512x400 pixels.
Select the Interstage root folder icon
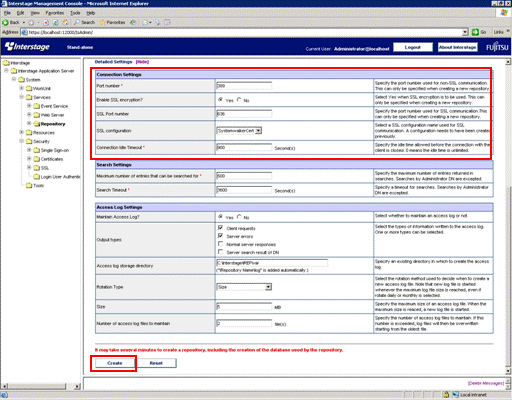(x=6, y=63)
